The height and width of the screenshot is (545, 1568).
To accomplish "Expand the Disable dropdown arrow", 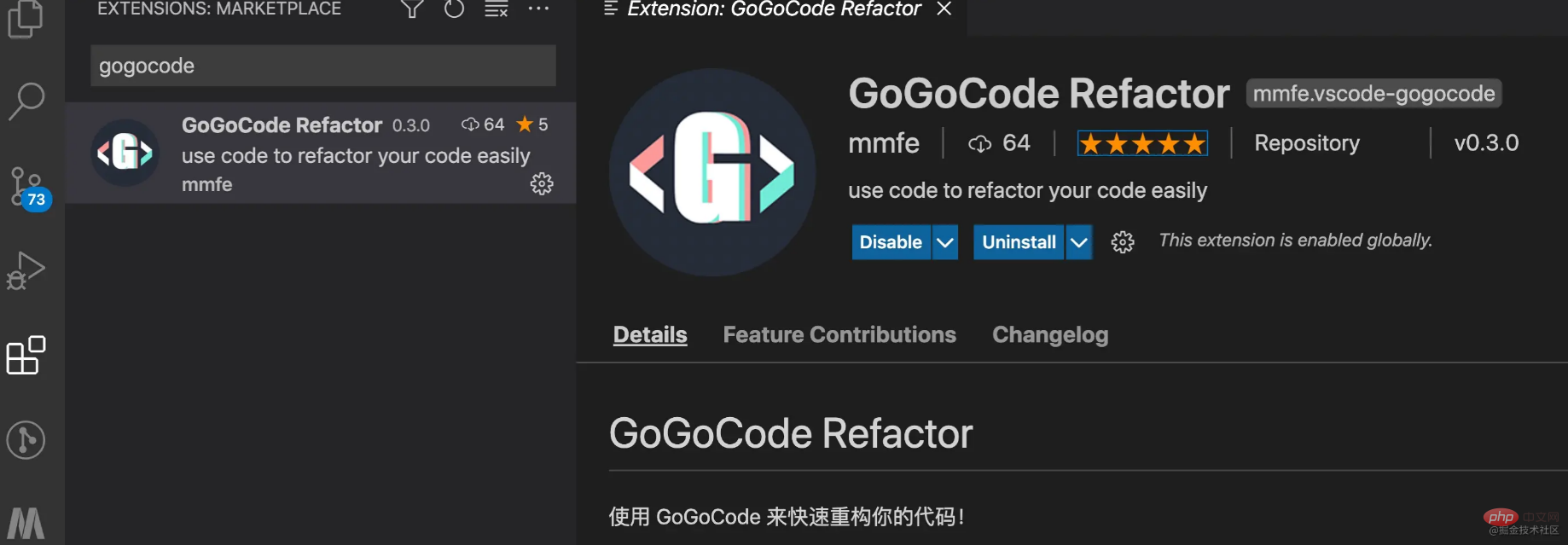I will point(945,242).
